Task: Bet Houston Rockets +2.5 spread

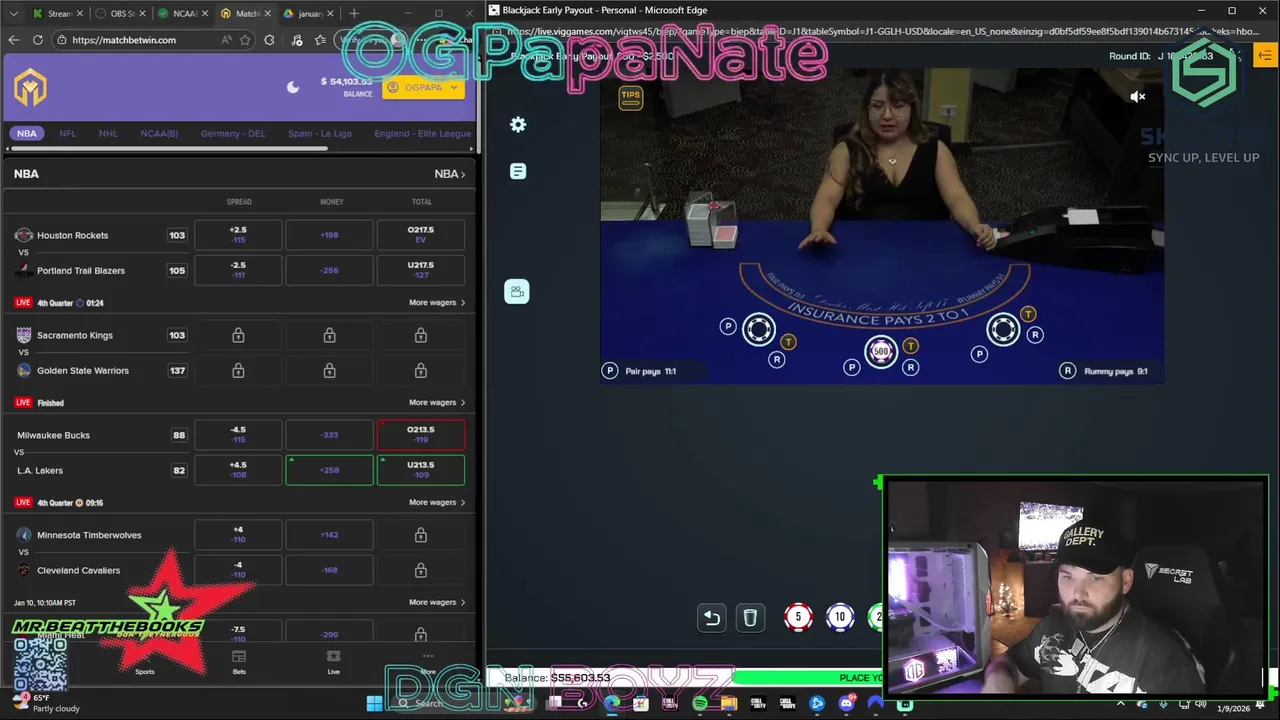Action: 238,235
